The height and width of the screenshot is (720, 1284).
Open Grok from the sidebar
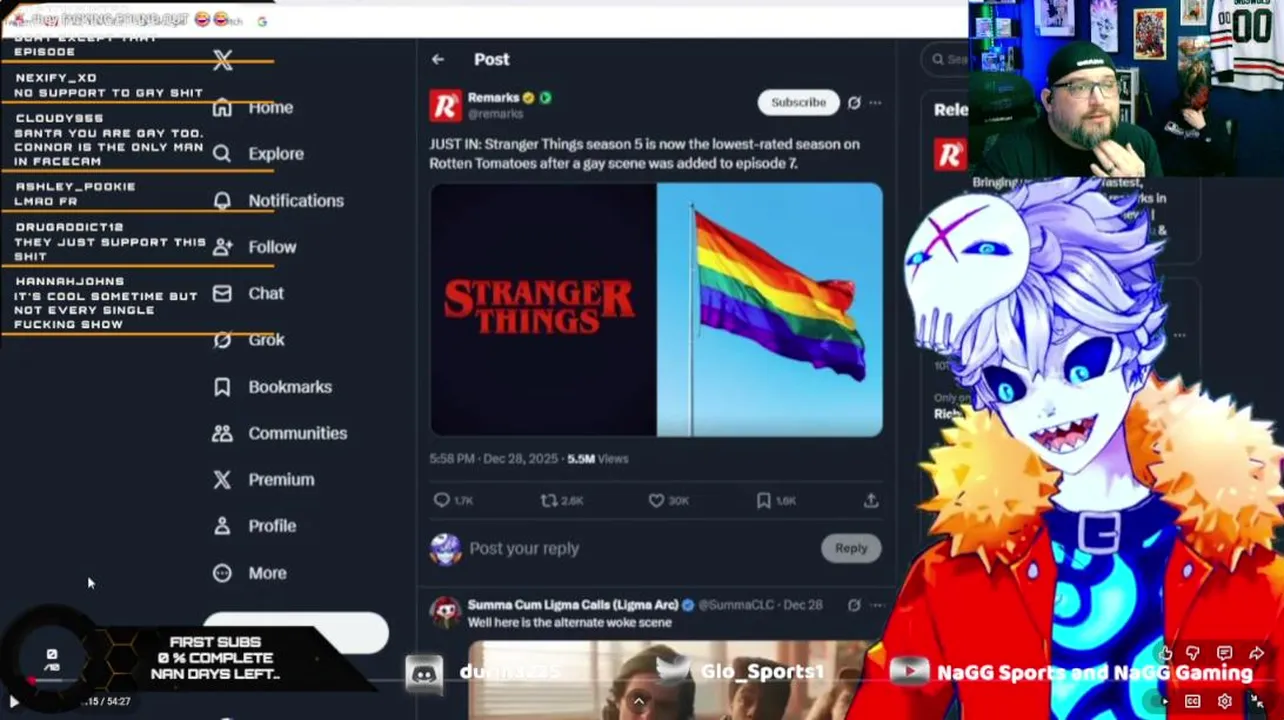249,340
